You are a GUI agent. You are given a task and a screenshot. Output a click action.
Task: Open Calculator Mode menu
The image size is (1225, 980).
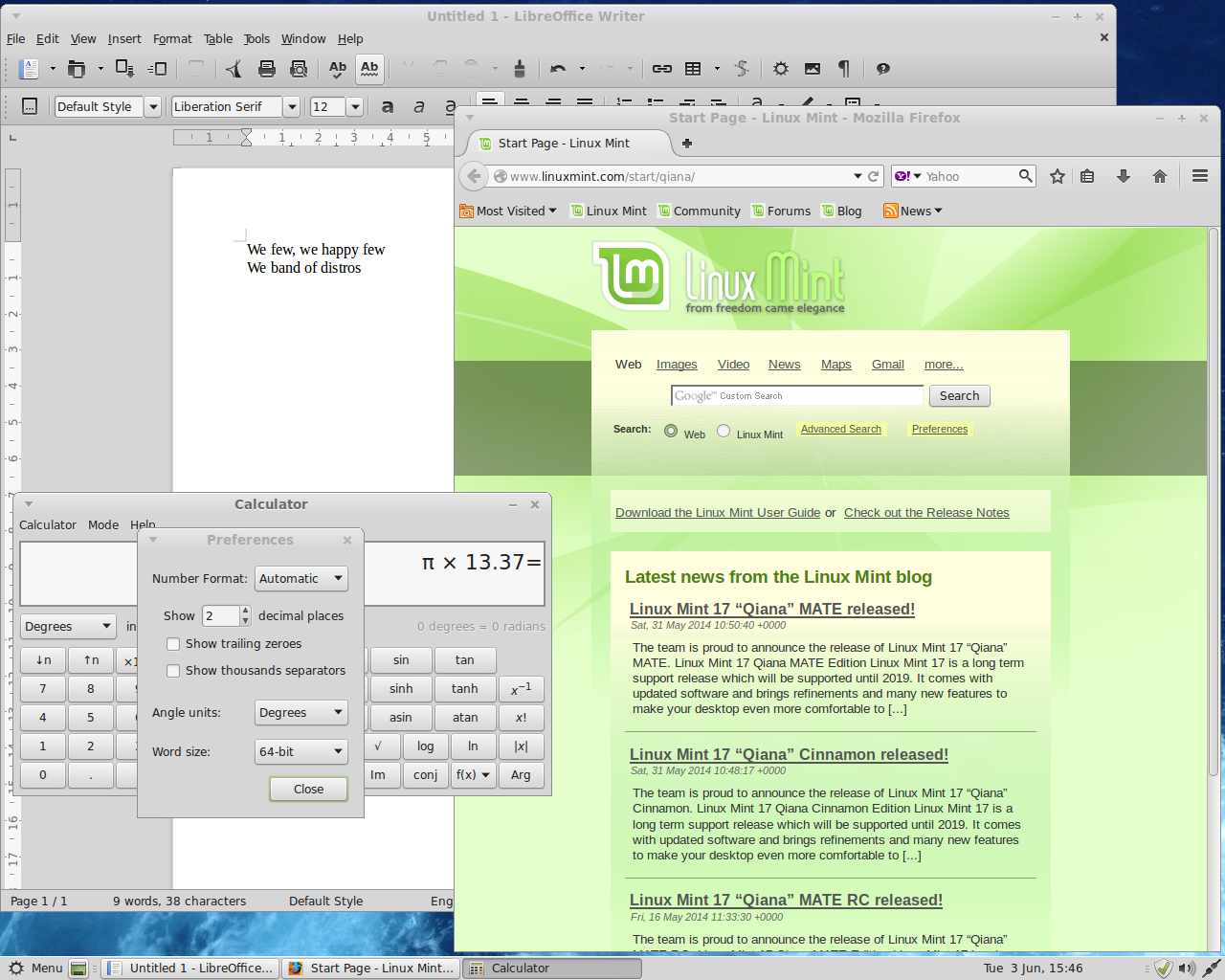click(103, 524)
